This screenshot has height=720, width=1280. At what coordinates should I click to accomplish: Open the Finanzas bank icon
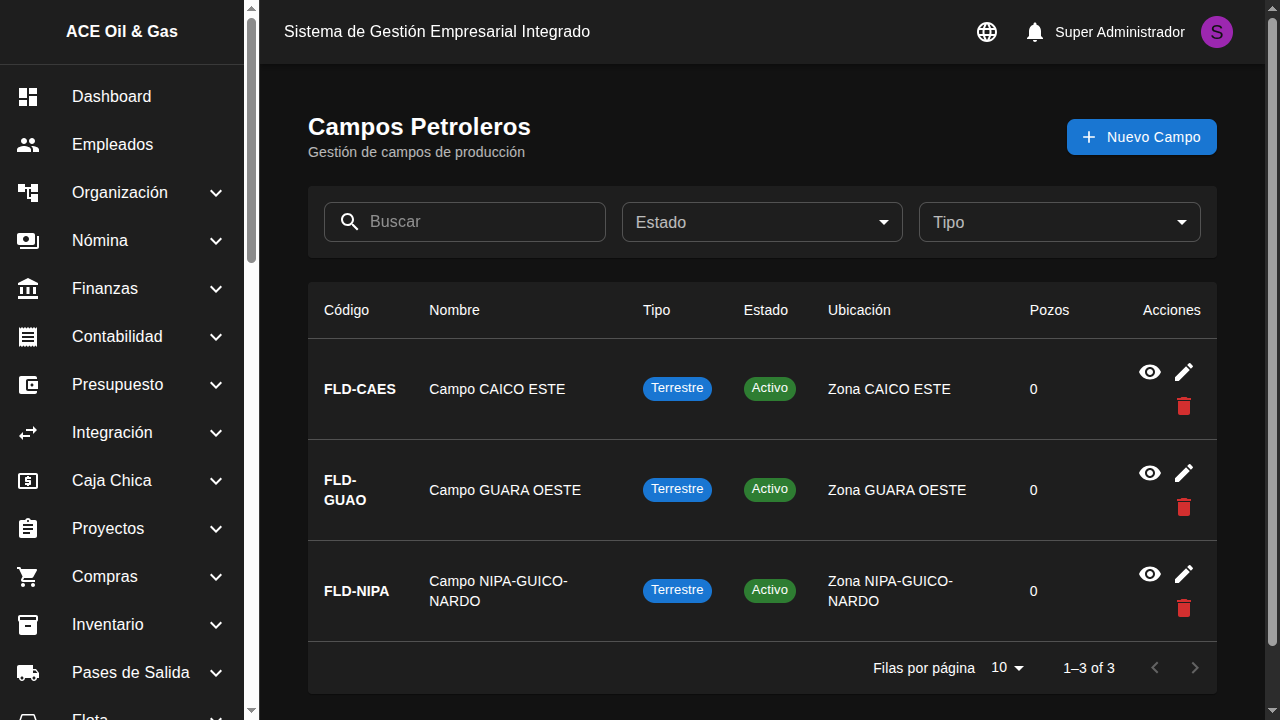28,288
